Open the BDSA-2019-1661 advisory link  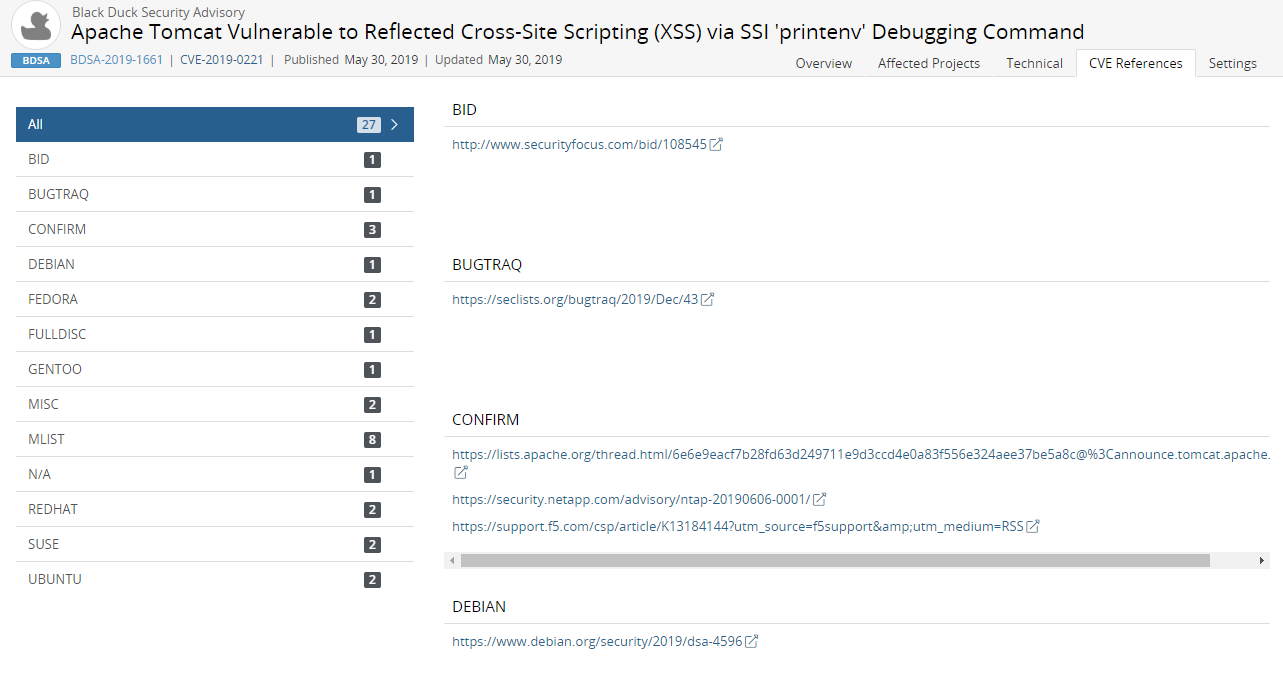116,60
